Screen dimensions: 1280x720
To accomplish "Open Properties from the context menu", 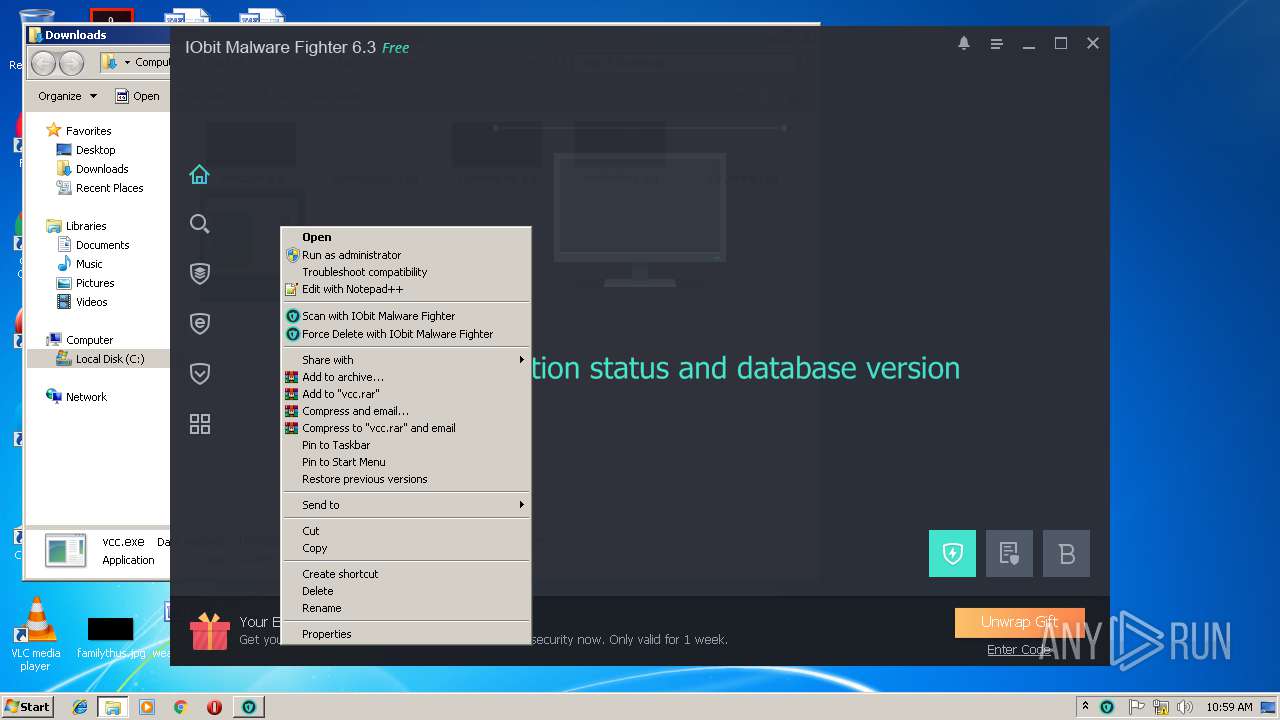I will 406,634.
